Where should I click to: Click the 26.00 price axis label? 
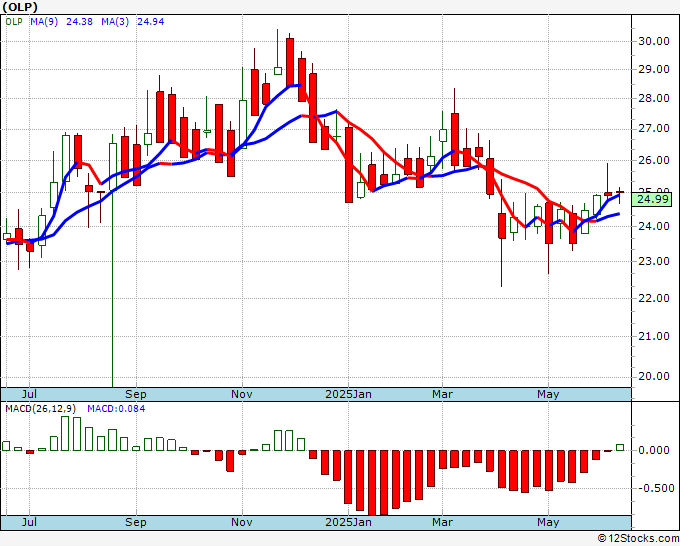point(654,160)
